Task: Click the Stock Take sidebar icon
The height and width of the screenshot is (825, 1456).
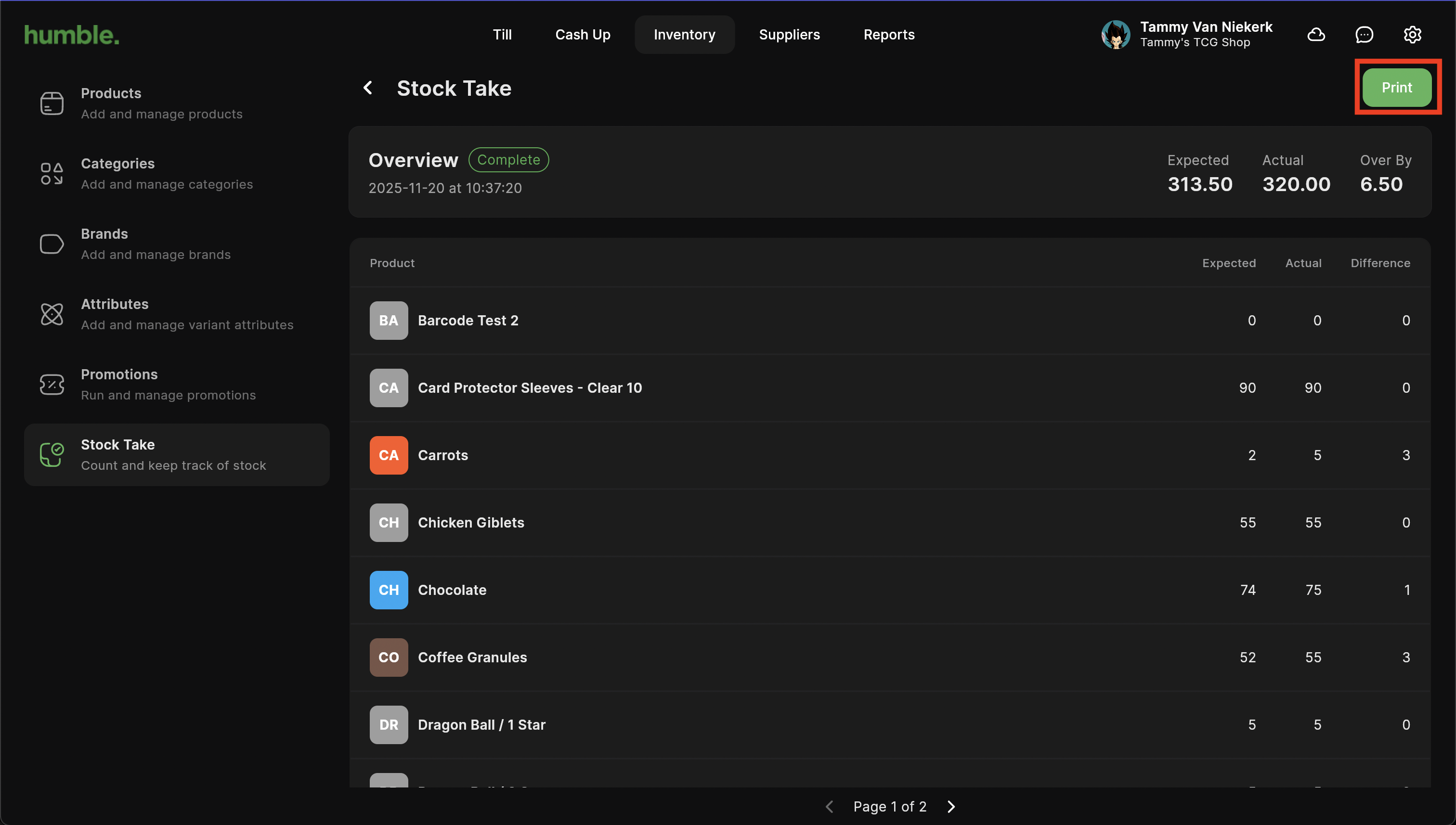Action: (52, 454)
